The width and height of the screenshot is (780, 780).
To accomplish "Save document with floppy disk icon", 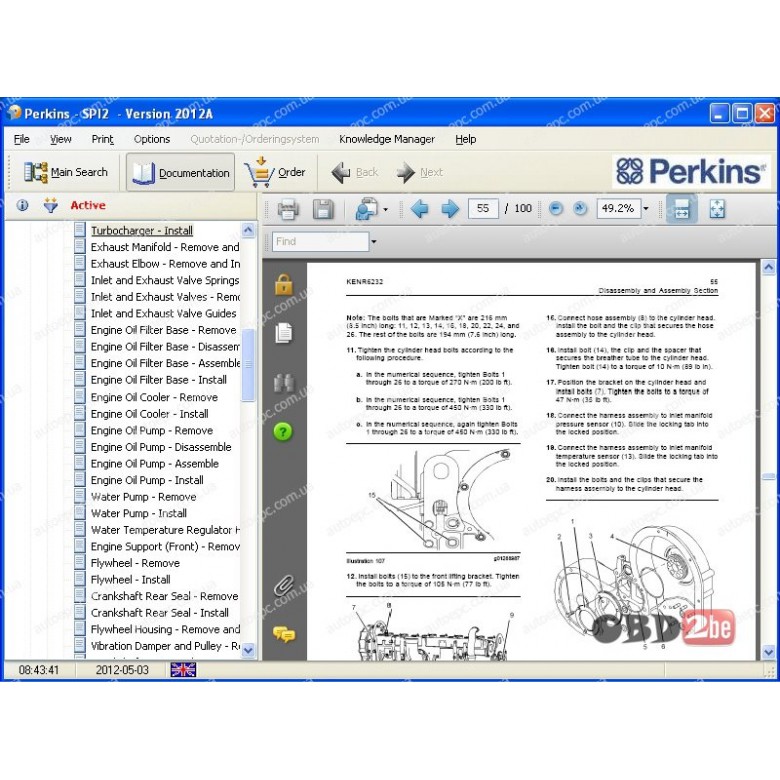I will click(323, 208).
